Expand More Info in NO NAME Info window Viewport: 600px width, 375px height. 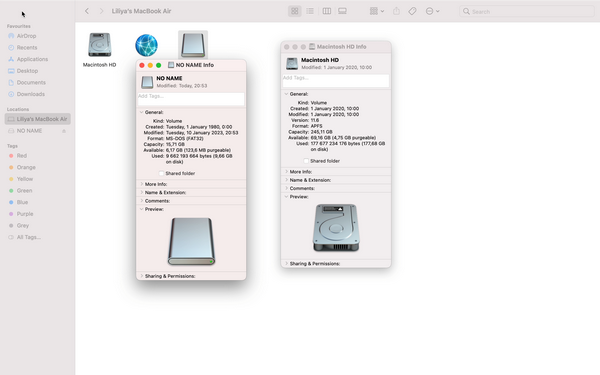tap(142, 184)
